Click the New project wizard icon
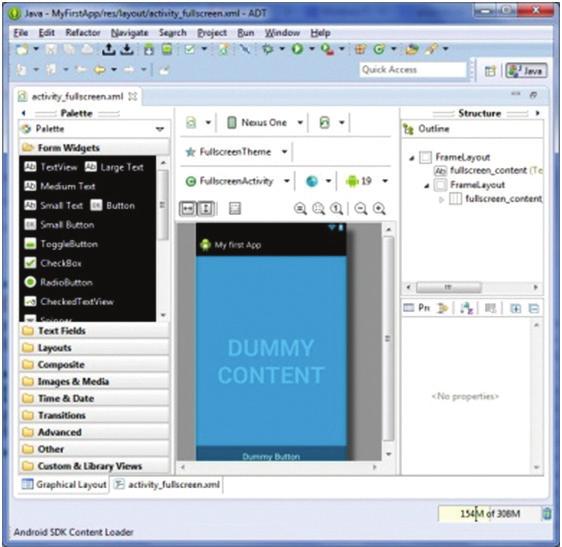The height and width of the screenshot is (547, 562). (x=22, y=49)
